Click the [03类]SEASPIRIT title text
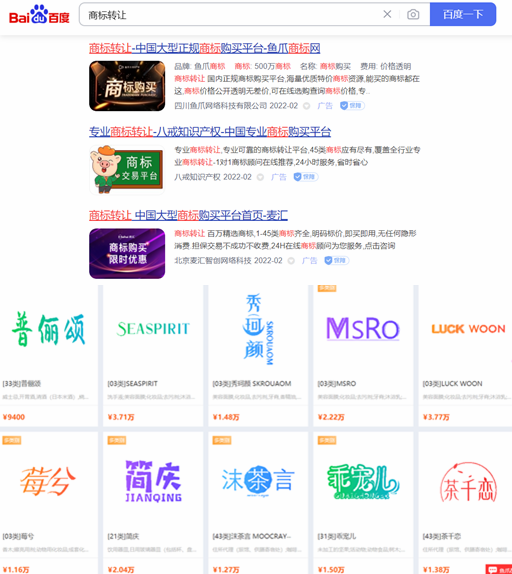Screen dimensions: 512x574 click(132, 384)
